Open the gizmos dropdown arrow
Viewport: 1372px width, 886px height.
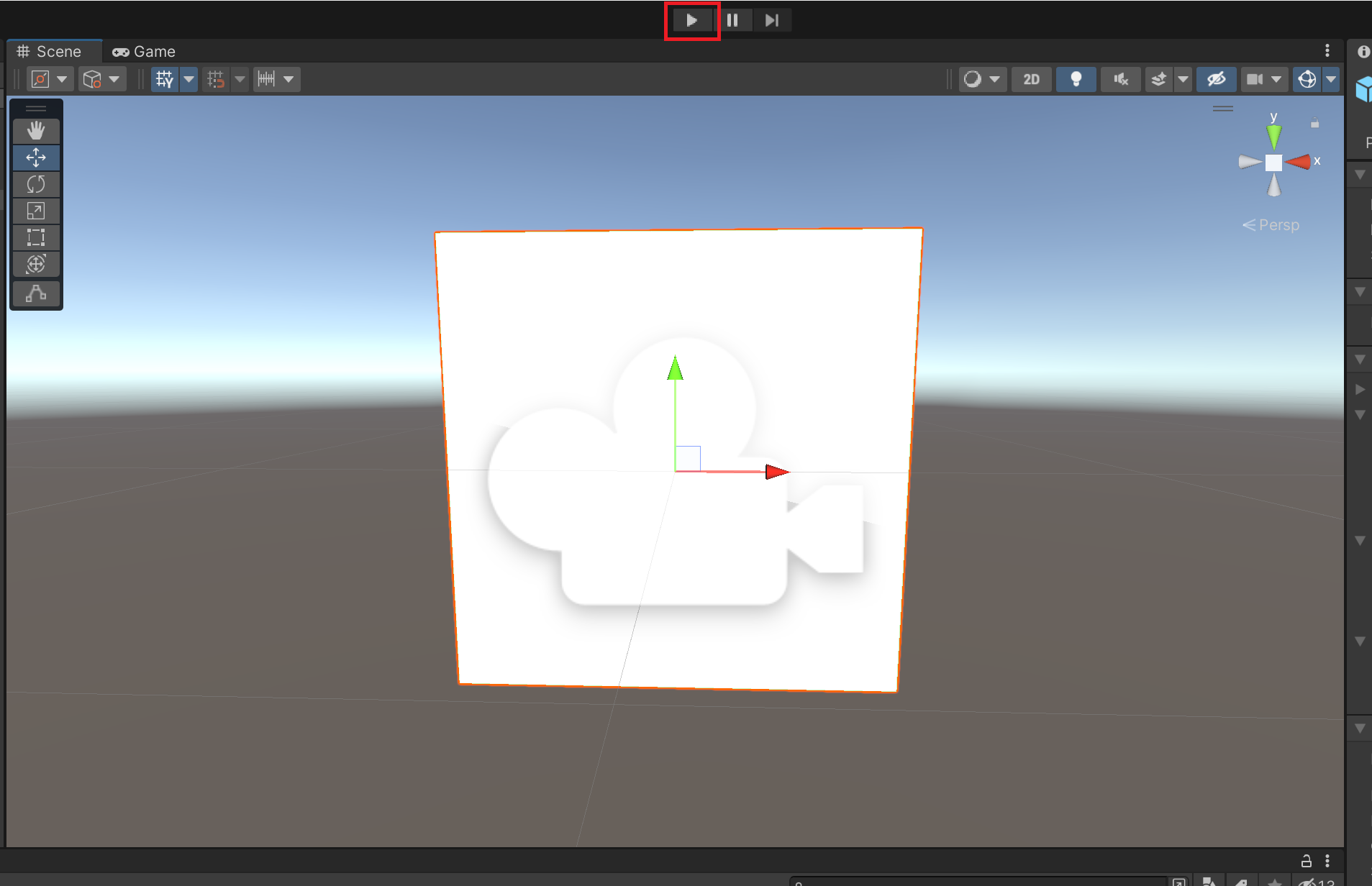1332,79
